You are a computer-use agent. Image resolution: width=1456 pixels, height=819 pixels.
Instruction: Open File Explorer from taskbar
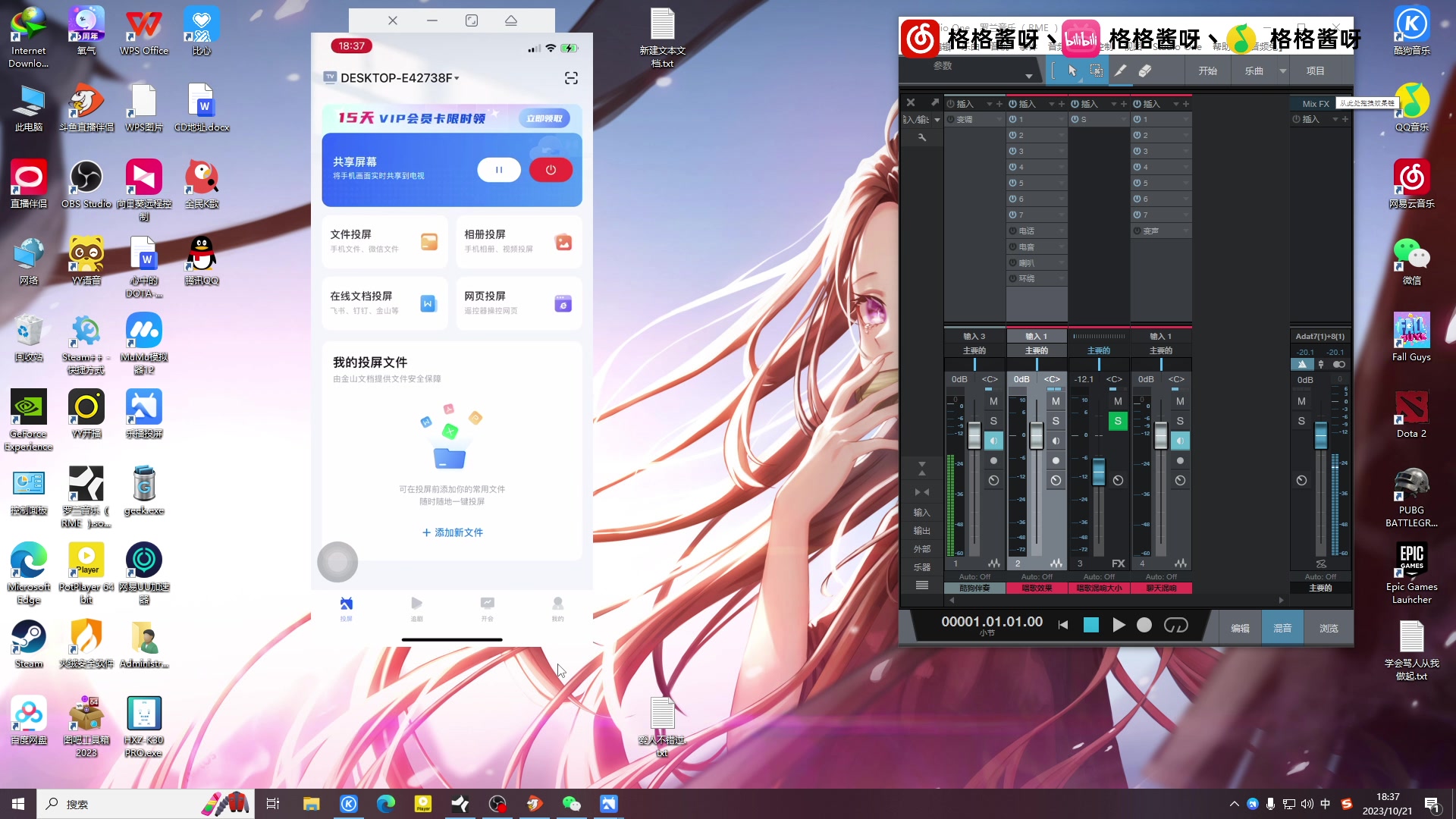point(311,804)
